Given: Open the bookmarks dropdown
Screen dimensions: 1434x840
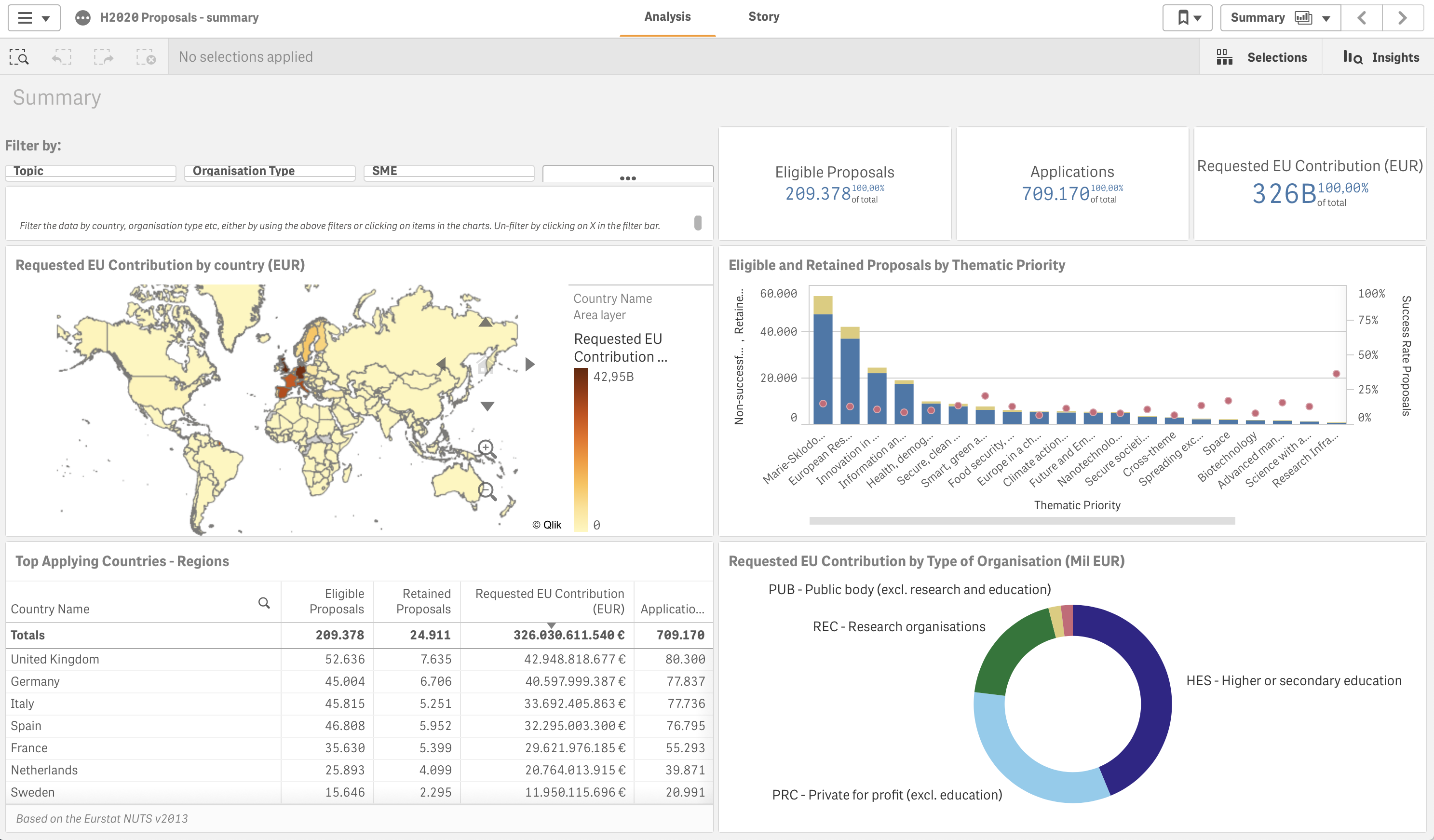Looking at the screenshot, I should tap(1188, 18).
